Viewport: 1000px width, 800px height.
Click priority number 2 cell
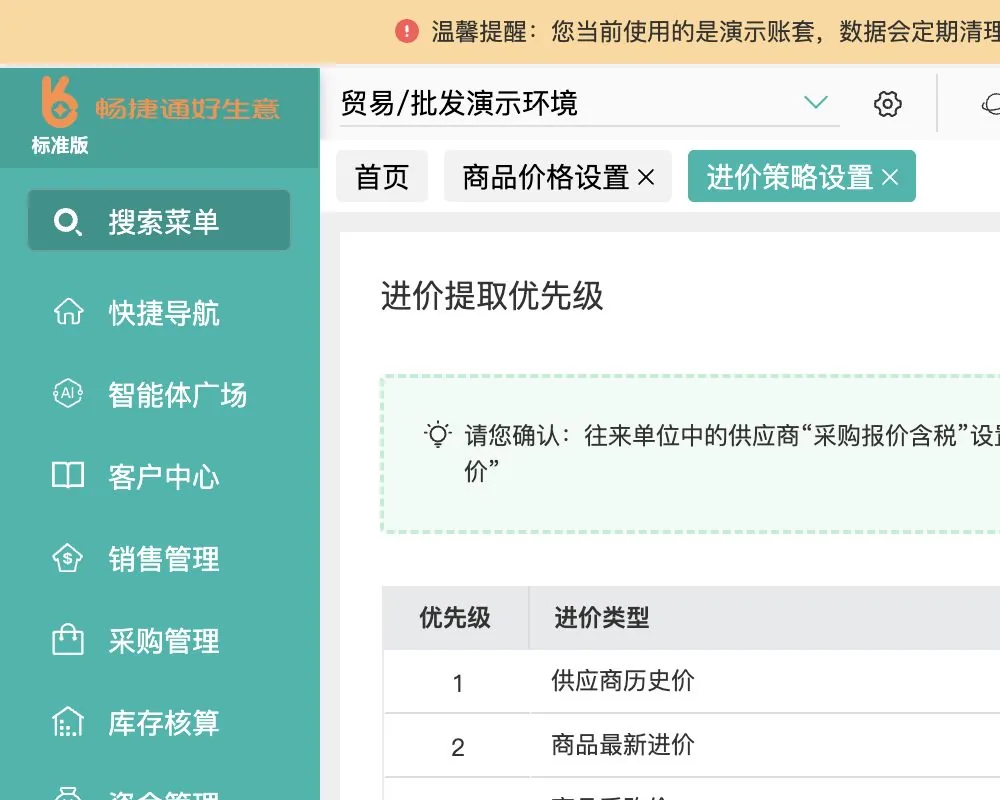coord(457,747)
